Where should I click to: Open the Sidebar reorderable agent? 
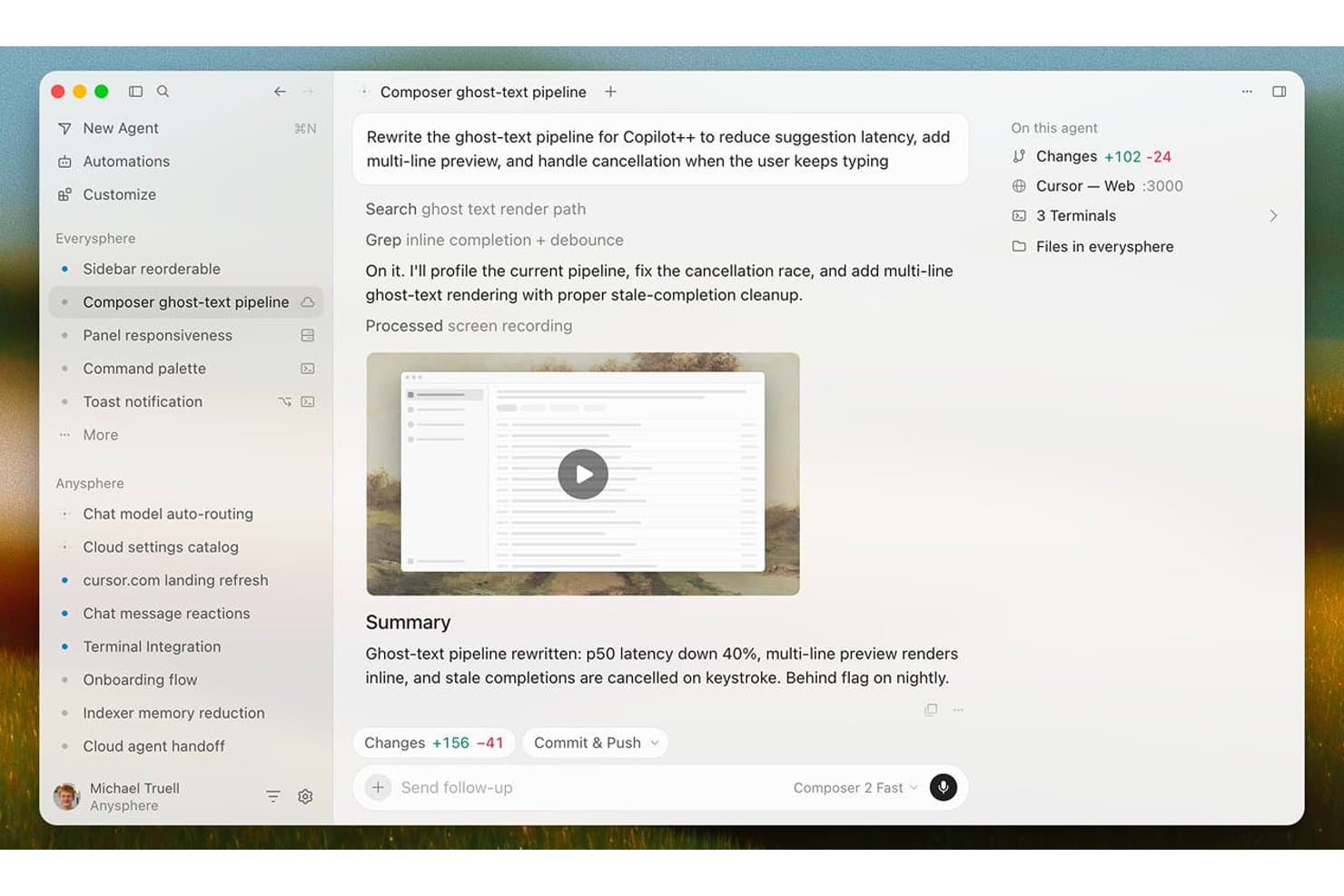pos(186,270)
